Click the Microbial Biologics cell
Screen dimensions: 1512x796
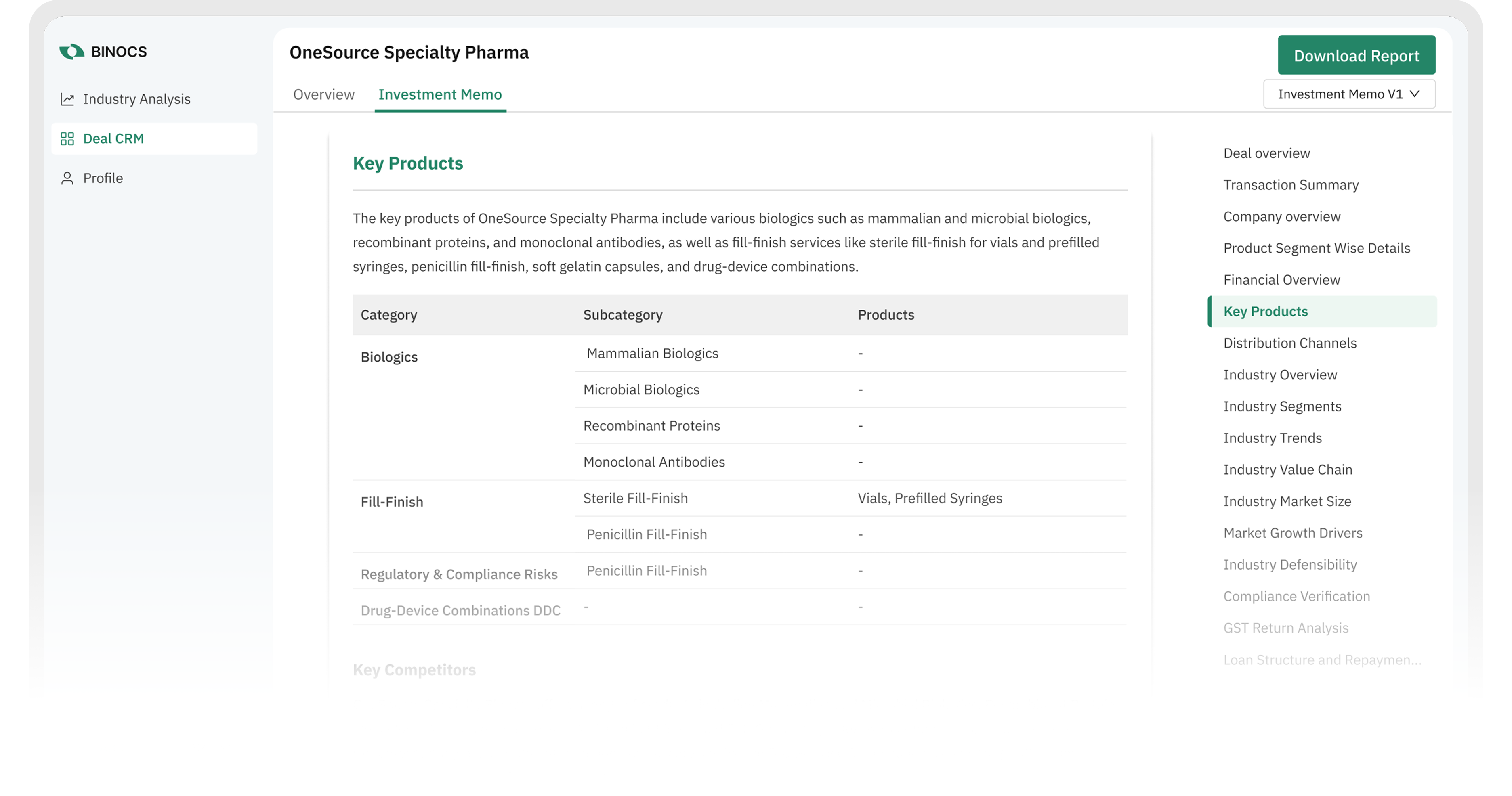pyautogui.click(x=641, y=390)
